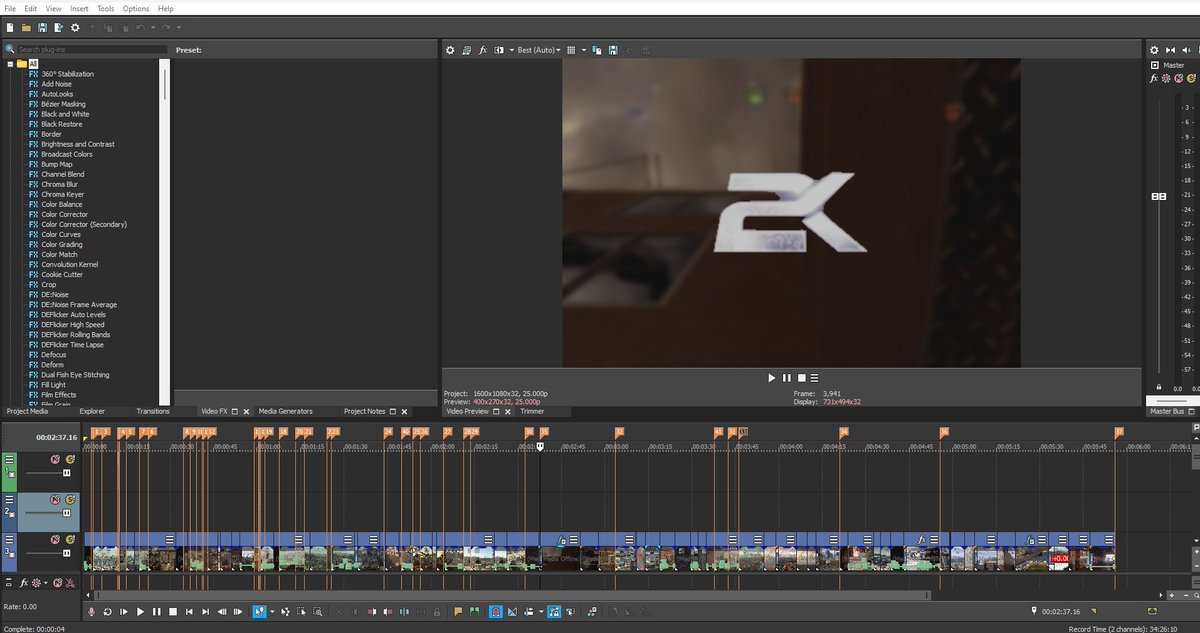Select the Envelope edit tool
This screenshot has width=1200, height=633.
[x=286, y=611]
